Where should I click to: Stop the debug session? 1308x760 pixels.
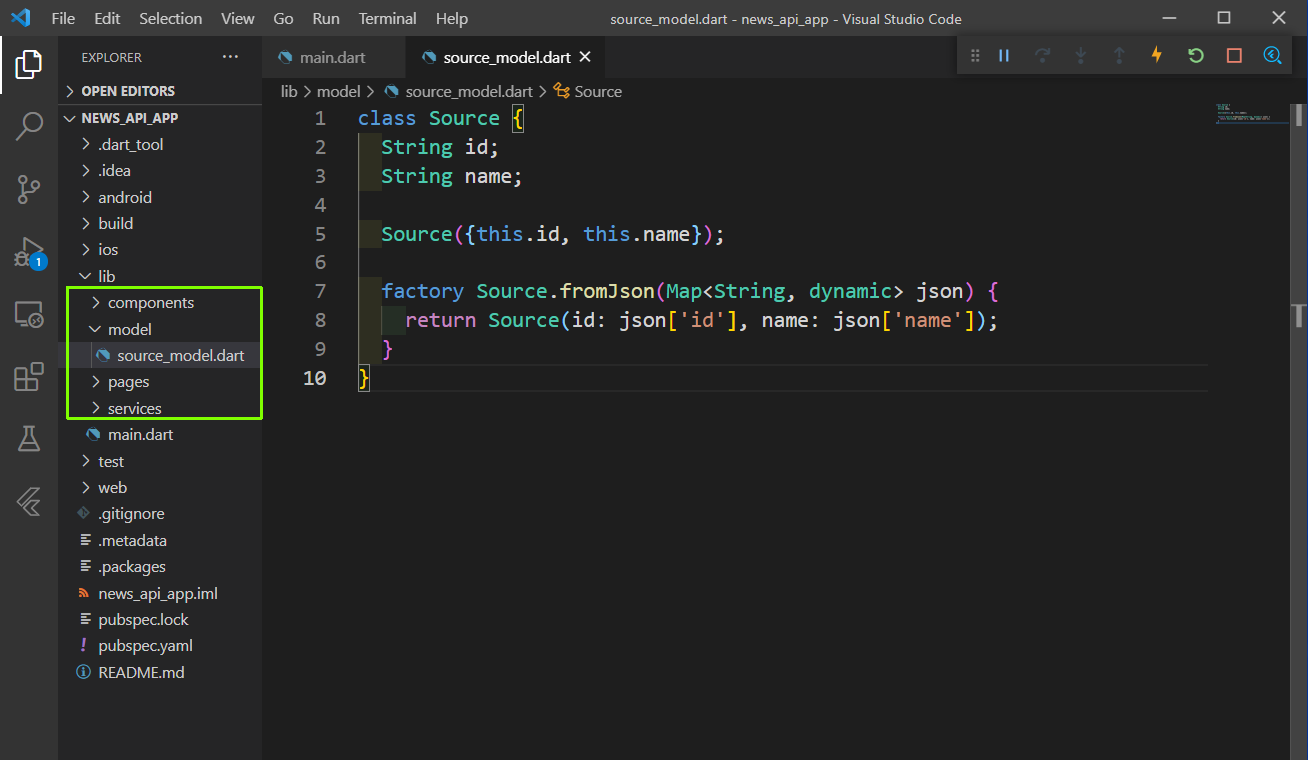tap(1234, 55)
